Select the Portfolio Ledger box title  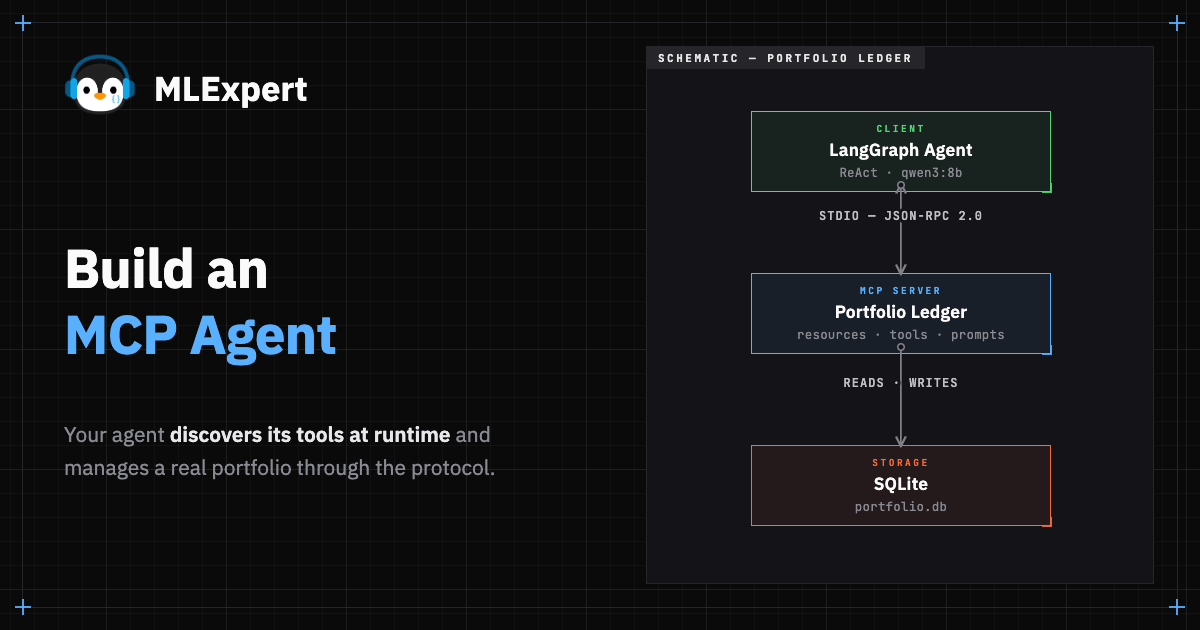click(901, 312)
